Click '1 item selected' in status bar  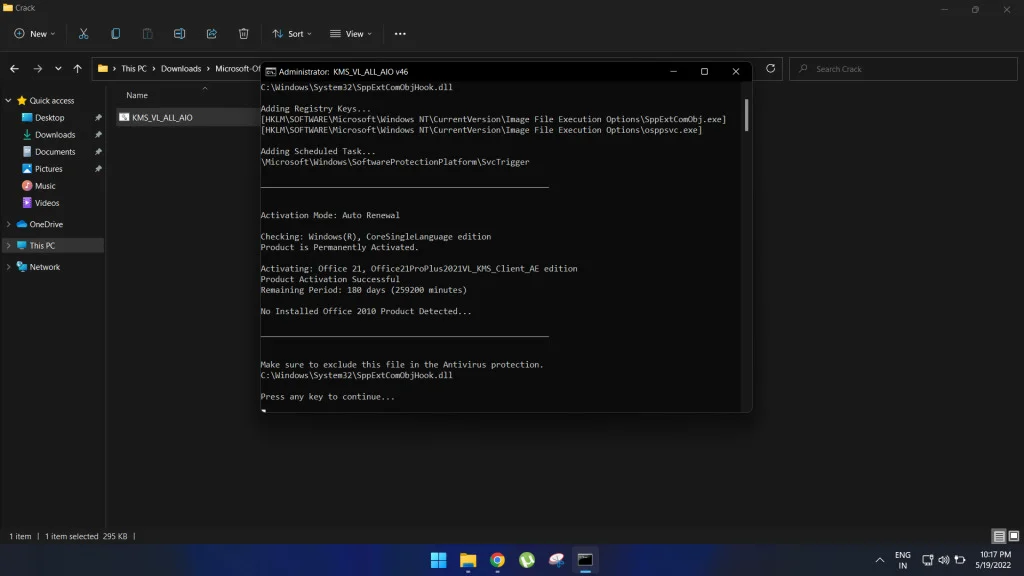[71, 536]
